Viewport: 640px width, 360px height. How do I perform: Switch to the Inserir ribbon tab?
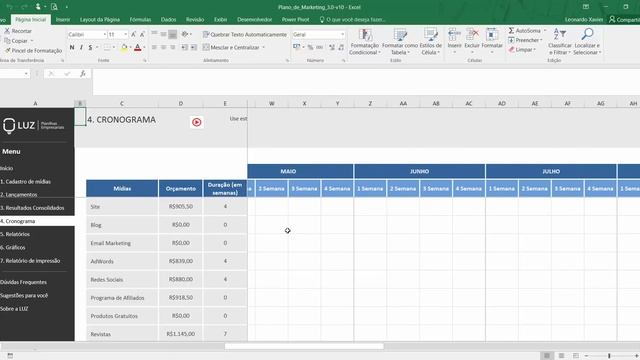(63, 20)
